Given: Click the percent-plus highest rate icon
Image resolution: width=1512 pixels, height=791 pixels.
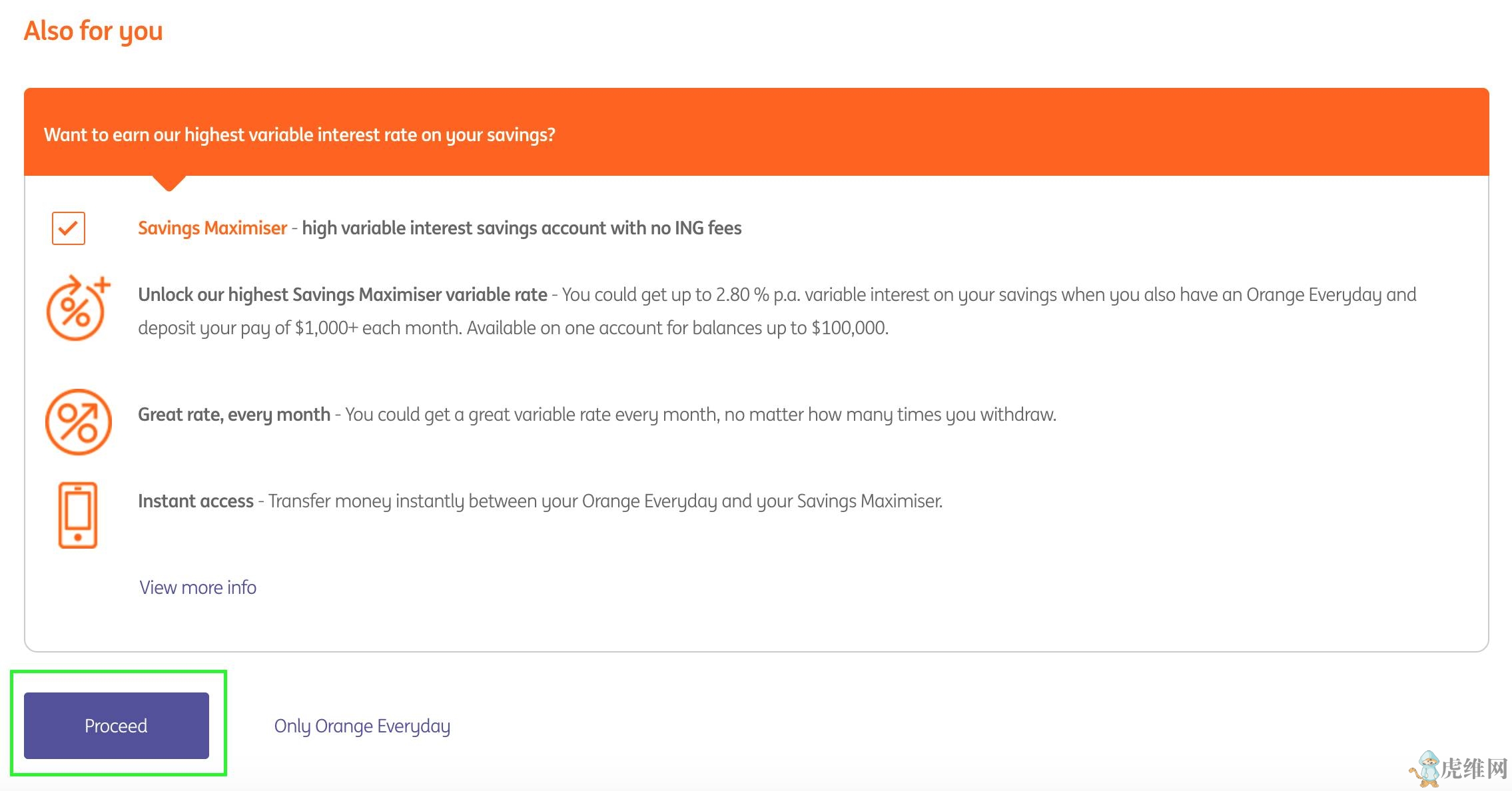Looking at the screenshot, I should (77, 308).
